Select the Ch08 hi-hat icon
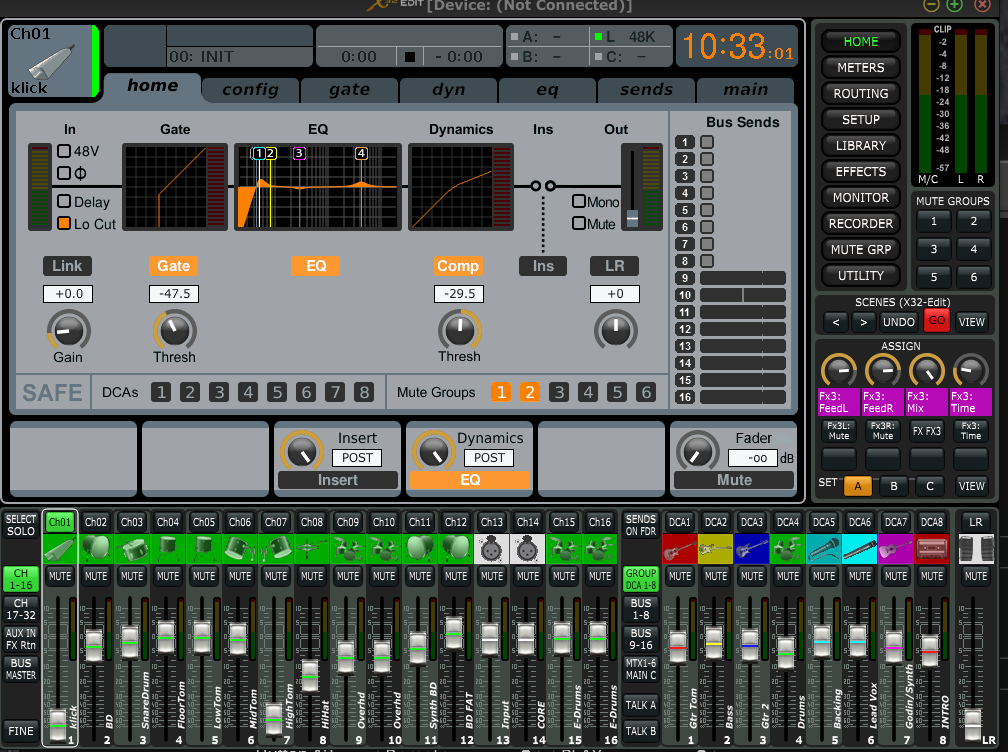Screen dimensions: 1008x752 click(312, 550)
